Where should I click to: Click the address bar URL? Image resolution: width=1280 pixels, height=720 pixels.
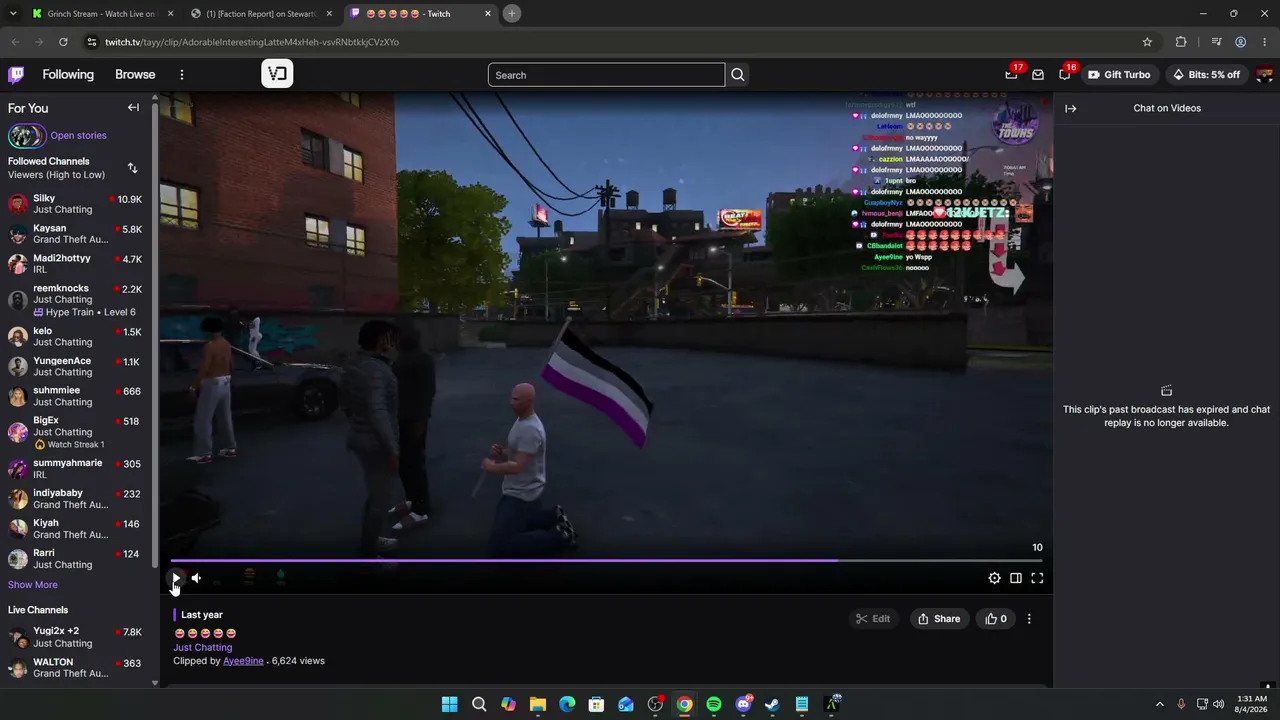[252, 42]
